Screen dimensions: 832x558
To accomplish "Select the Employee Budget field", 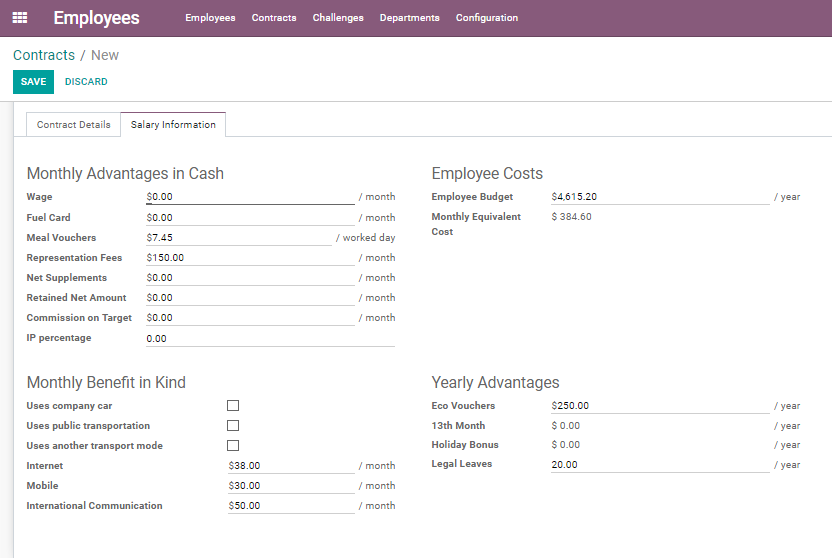I will 660,197.
